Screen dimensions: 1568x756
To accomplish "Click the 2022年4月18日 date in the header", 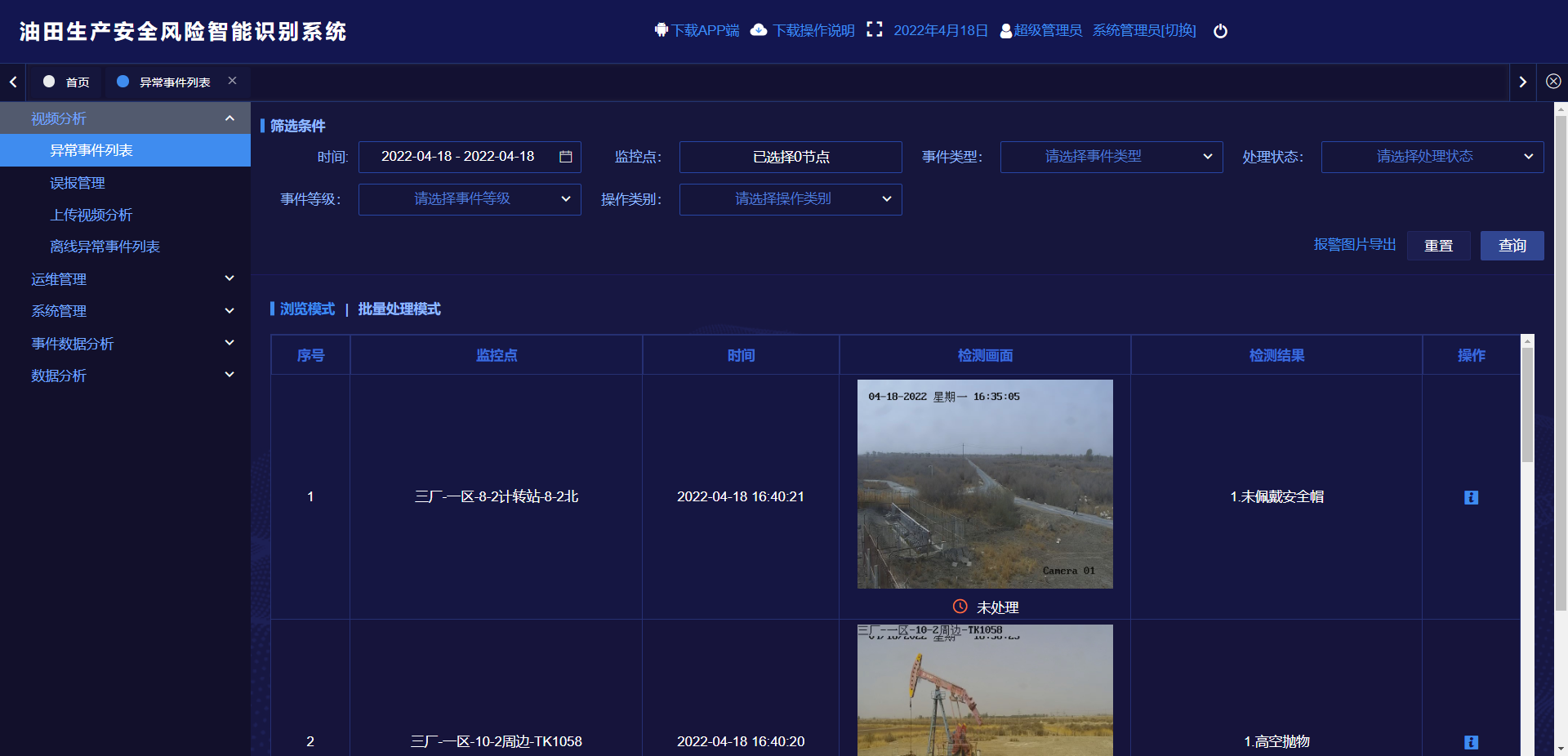I will coord(941,30).
